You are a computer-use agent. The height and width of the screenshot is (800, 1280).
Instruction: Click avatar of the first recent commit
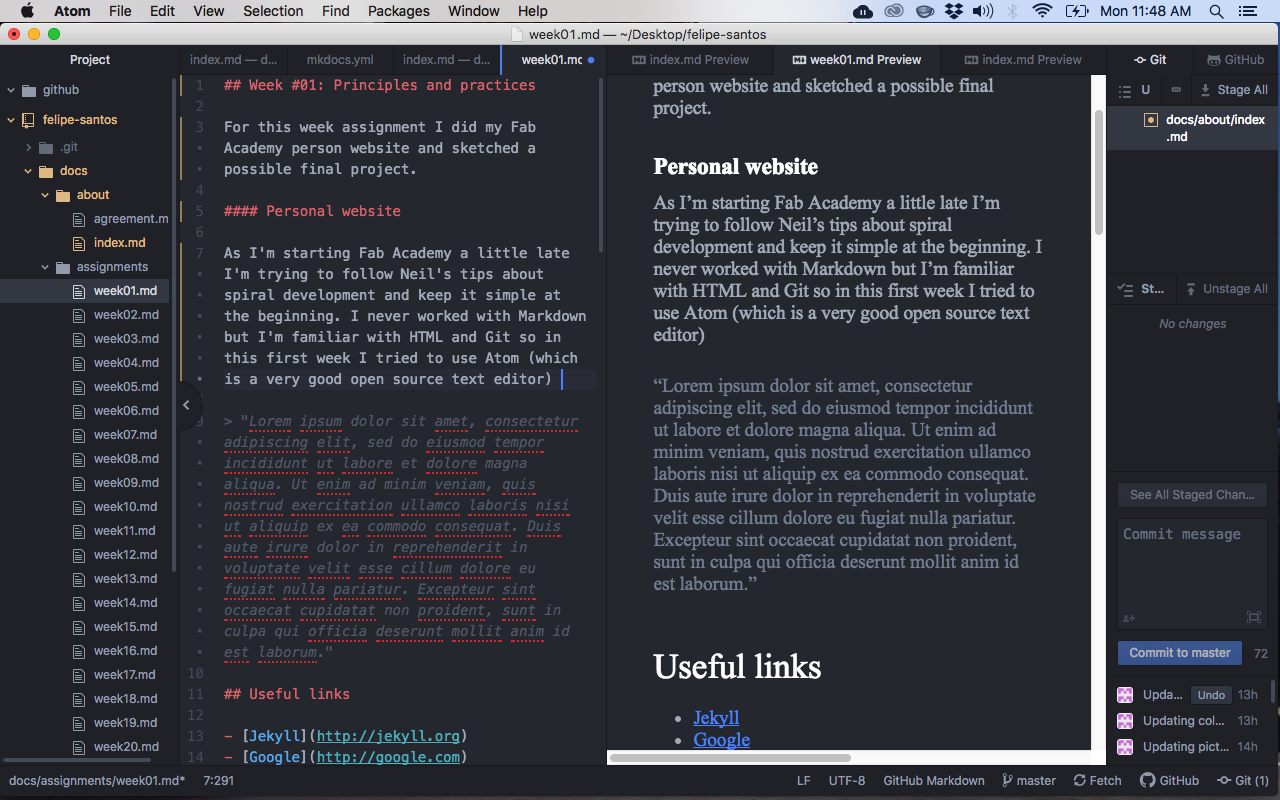pos(1125,695)
